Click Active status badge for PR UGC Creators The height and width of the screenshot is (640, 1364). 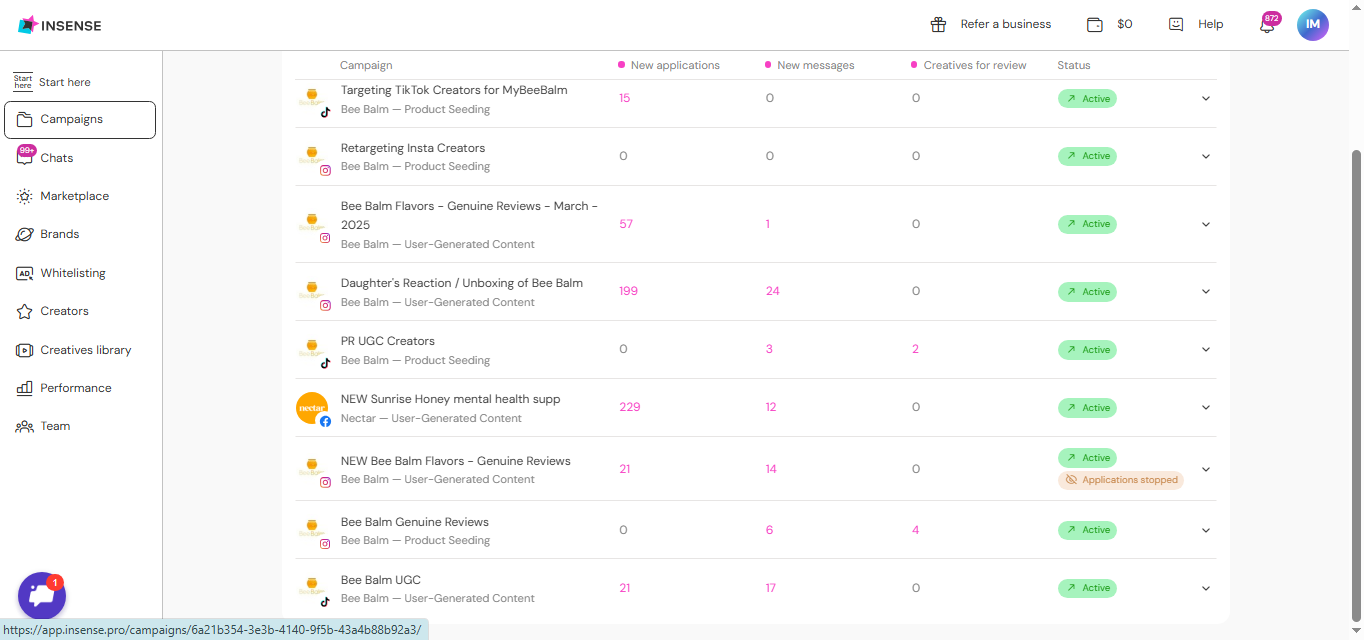tap(1087, 350)
